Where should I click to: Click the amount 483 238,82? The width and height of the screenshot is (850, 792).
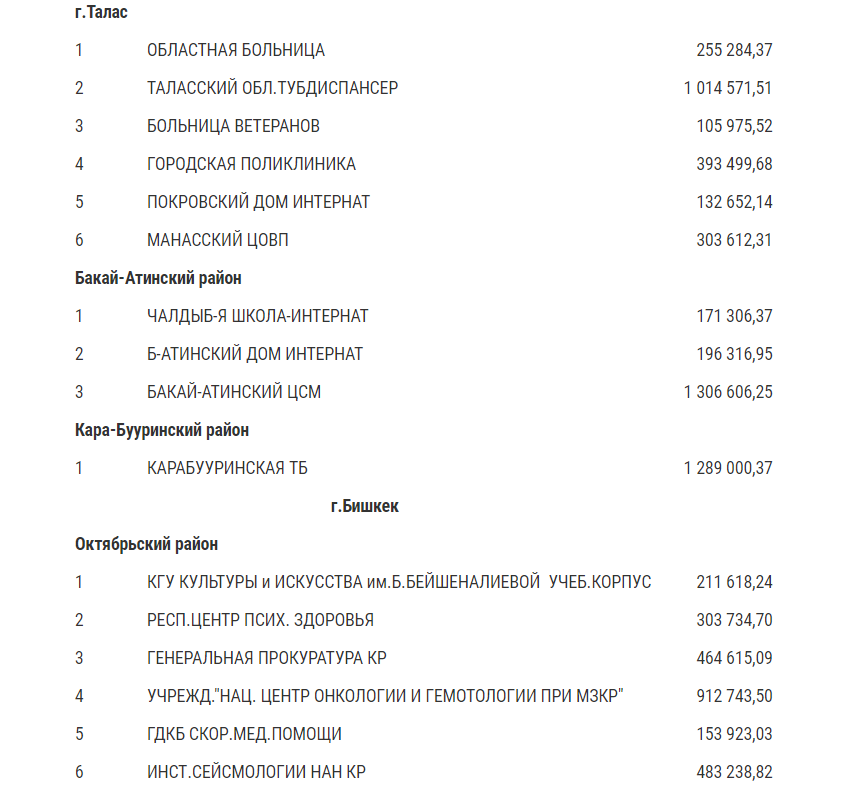pos(734,772)
